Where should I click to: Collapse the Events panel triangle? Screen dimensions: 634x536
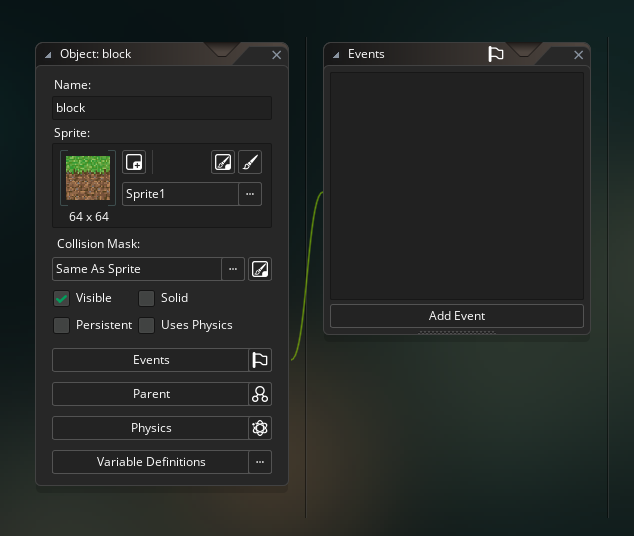(336, 55)
